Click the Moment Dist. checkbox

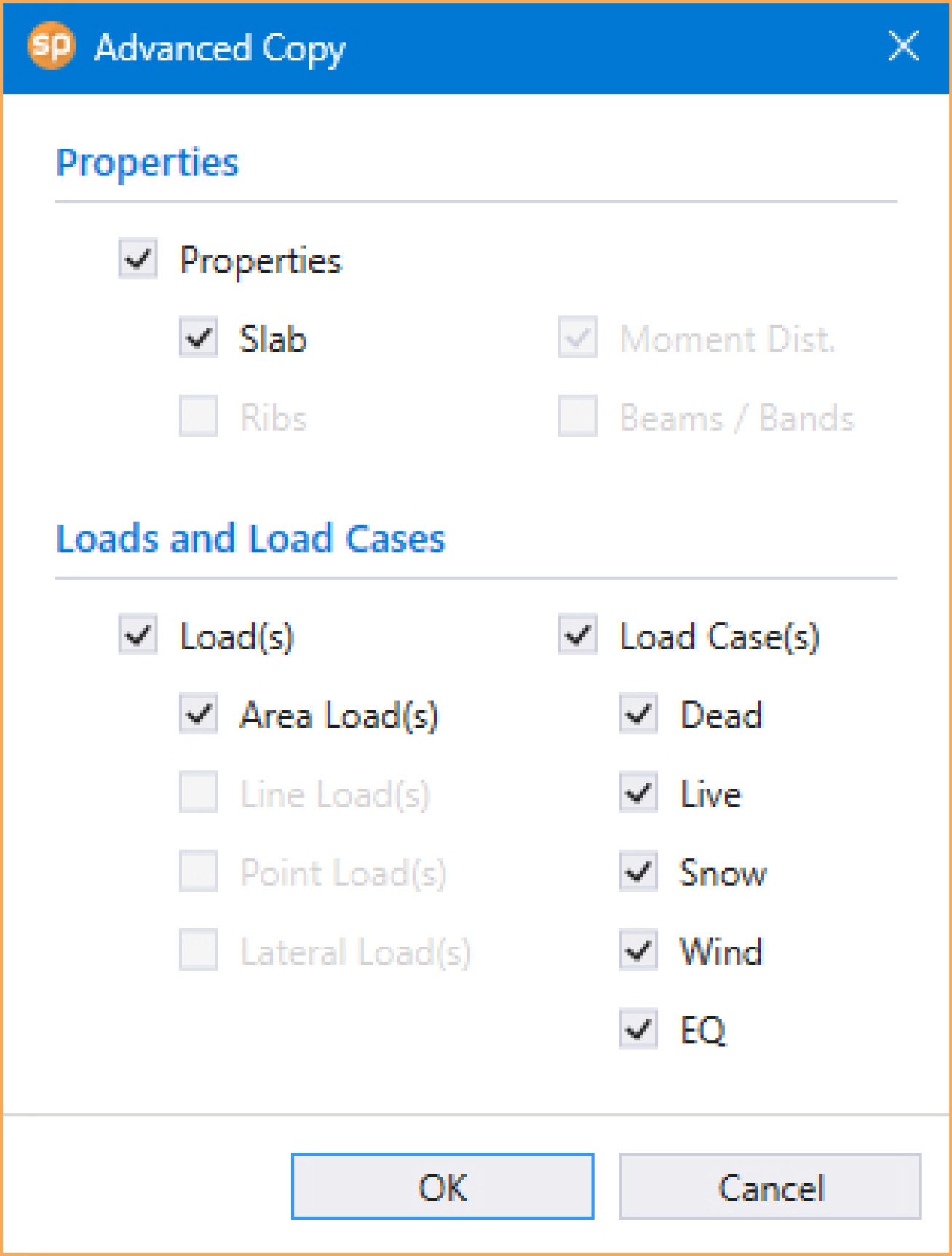(x=578, y=338)
